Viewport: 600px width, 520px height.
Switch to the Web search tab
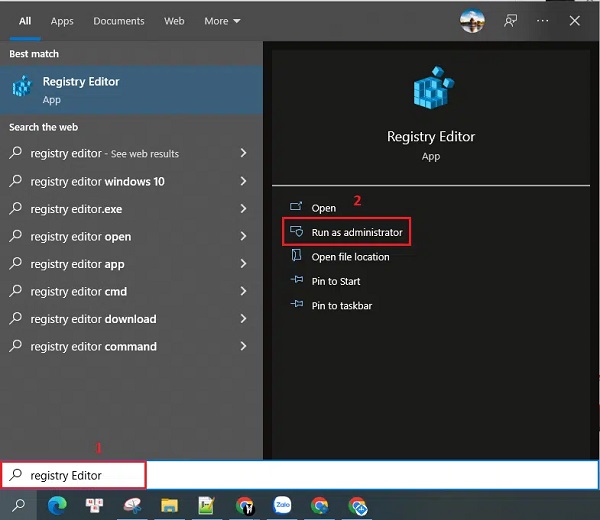click(174, 21)
